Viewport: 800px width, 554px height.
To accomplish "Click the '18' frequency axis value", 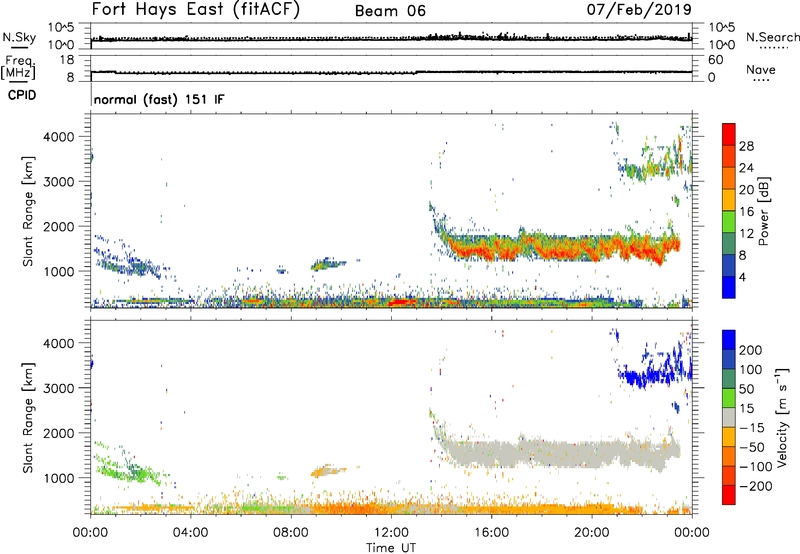I will click(67, 60).
